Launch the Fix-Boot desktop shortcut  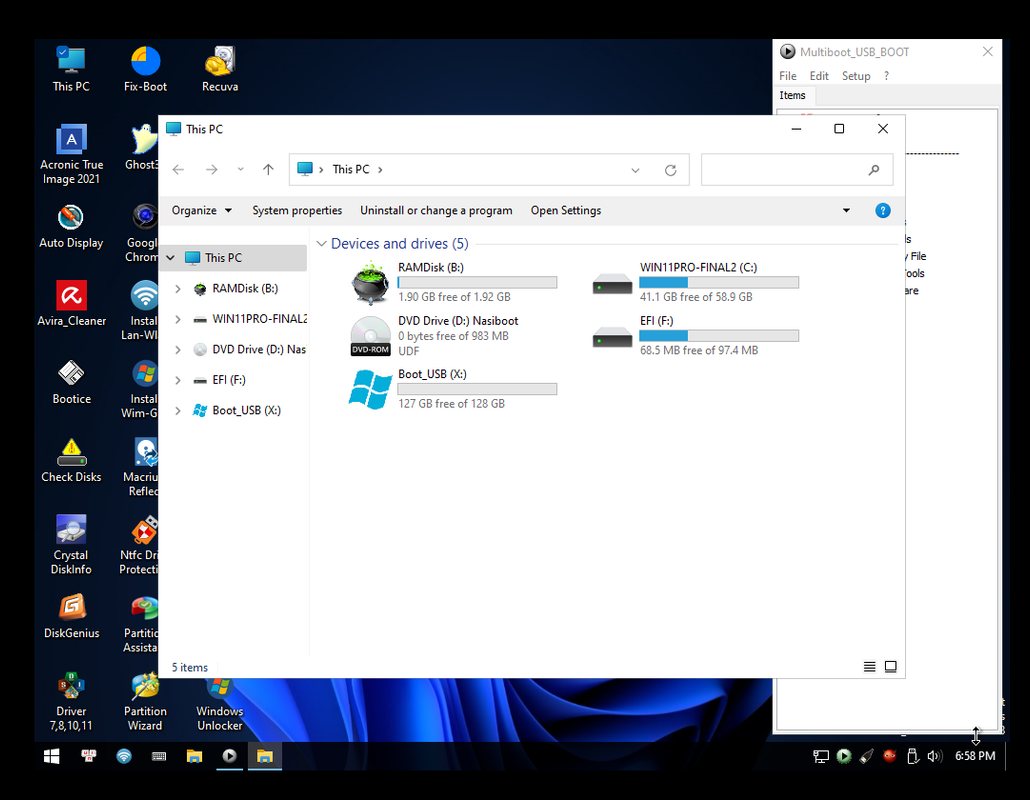145,69
